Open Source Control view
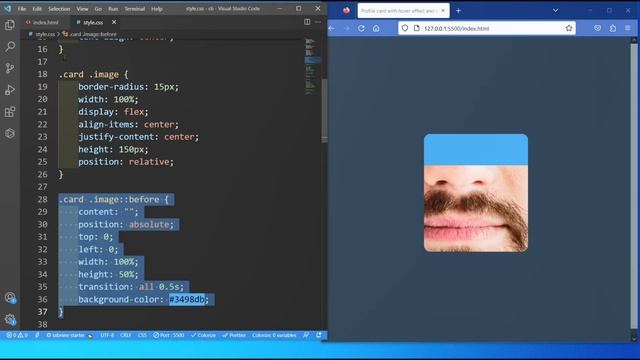The image size is (640, 360). pyautogui.click(x=10, y=68)
